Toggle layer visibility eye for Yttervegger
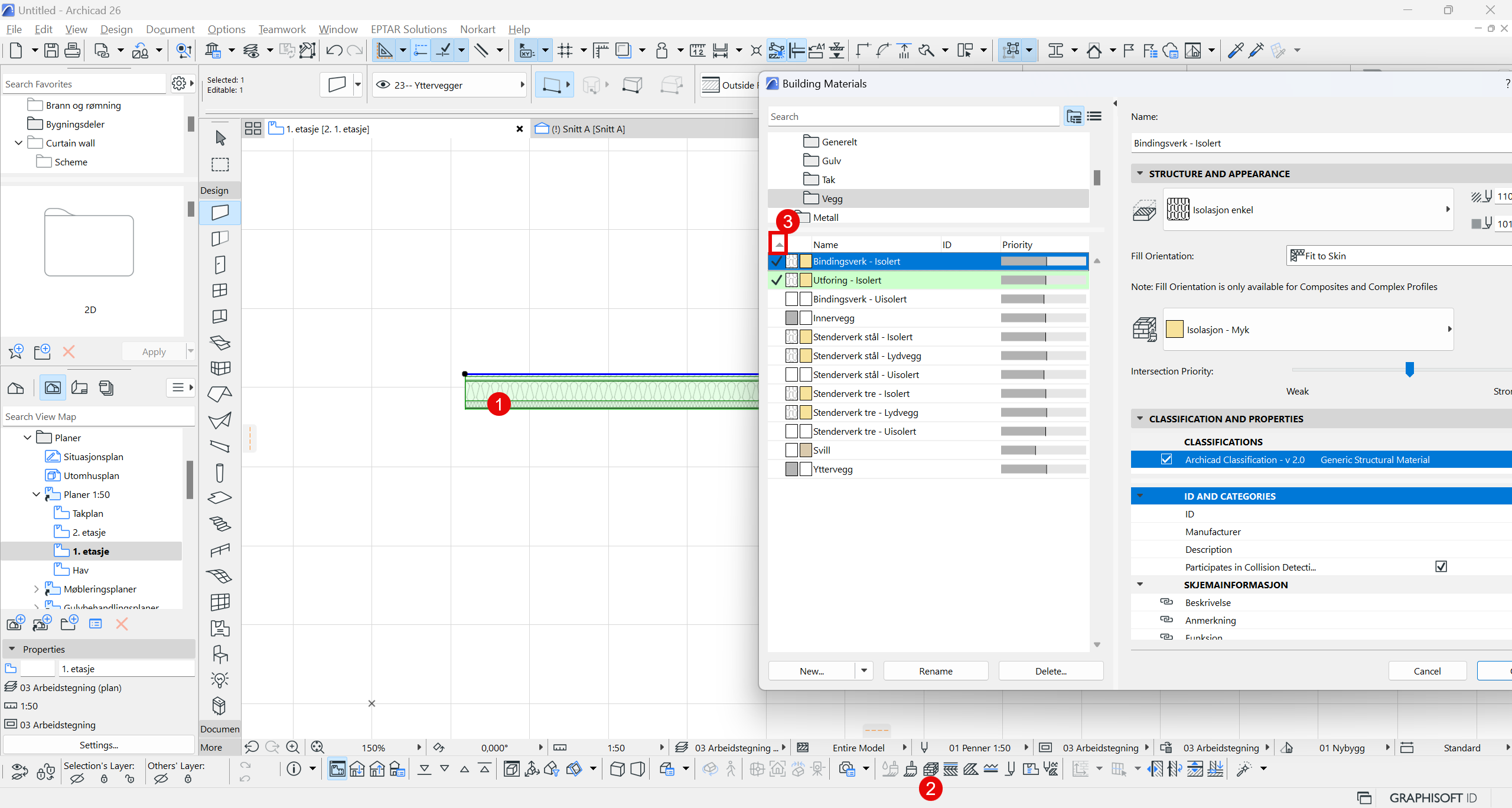 [x=383, y=85]
